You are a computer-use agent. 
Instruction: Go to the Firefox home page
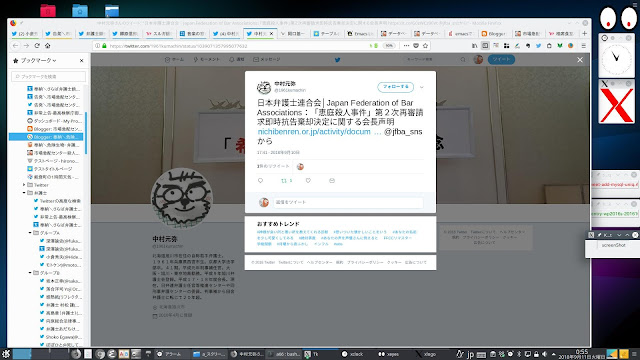click(x=48, y=46)
